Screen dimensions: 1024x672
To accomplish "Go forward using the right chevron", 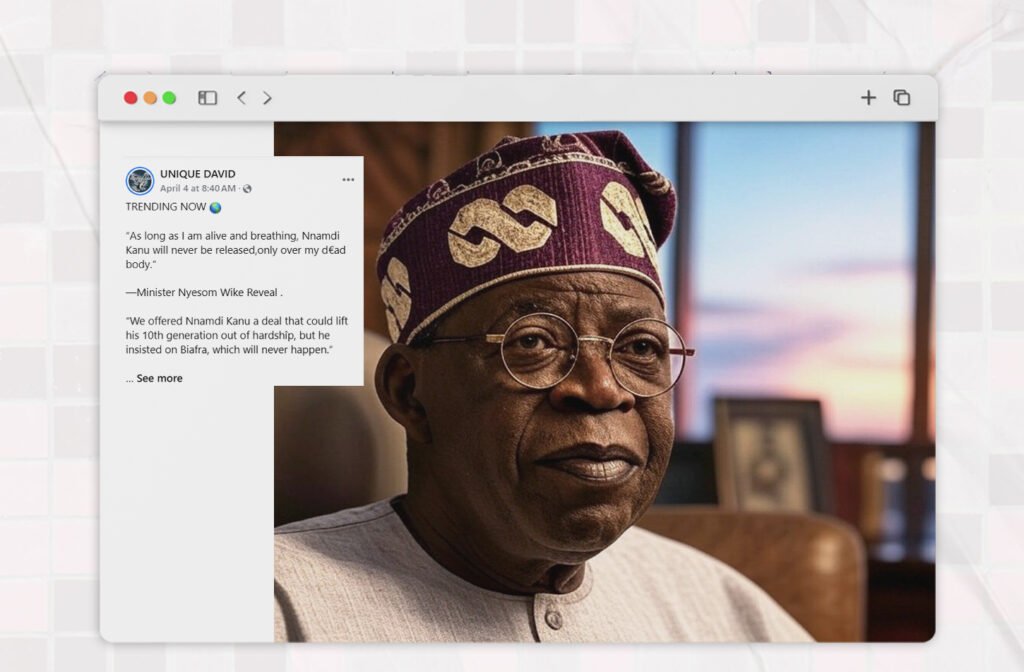I will [267, 98].
